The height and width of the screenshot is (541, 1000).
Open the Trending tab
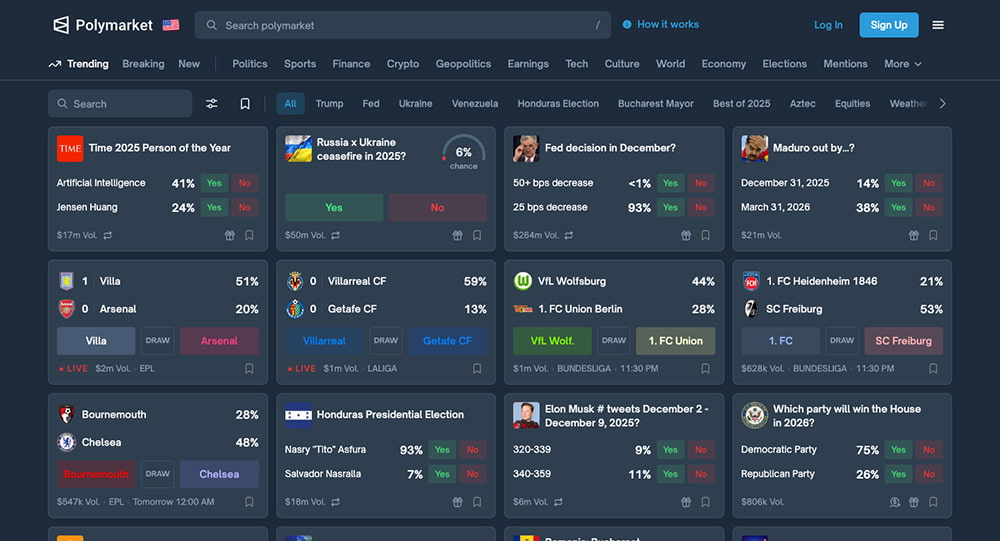pyautogui.click(x=78, y=64)
